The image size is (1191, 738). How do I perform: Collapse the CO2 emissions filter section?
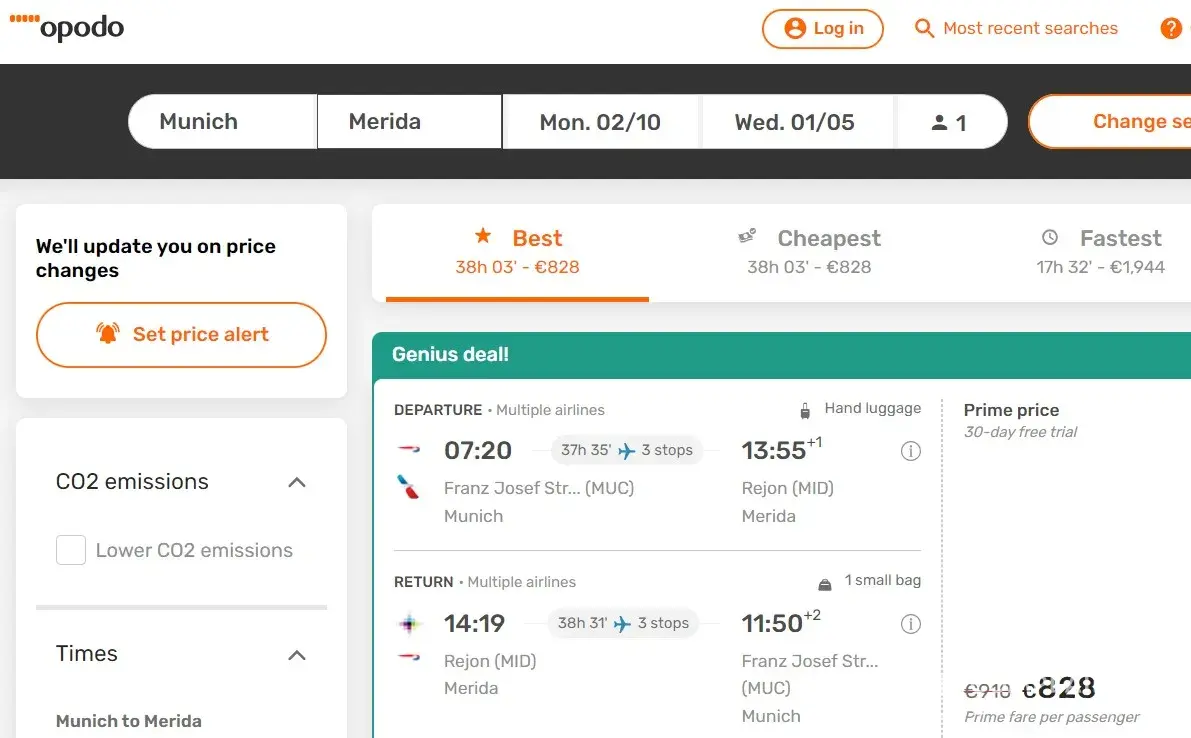(296, 482)
